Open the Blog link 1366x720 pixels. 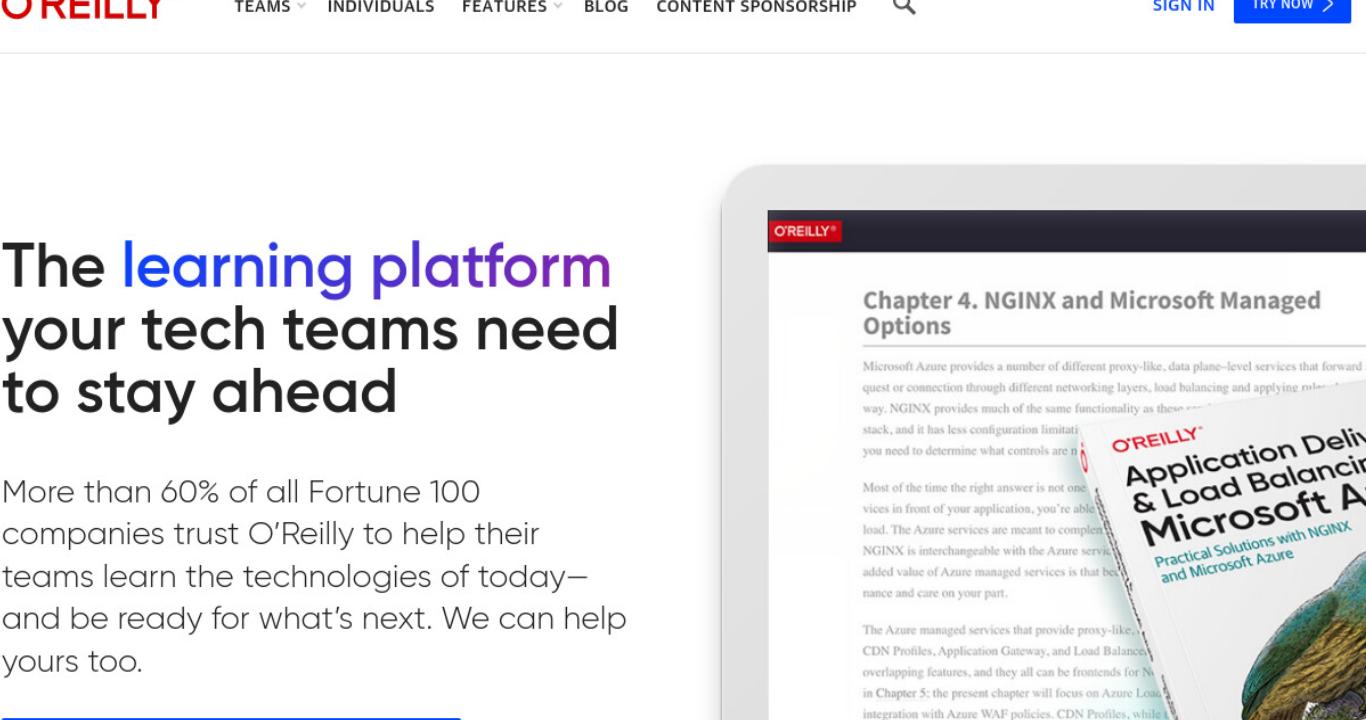pyautogui.click(x=606, y=7)
